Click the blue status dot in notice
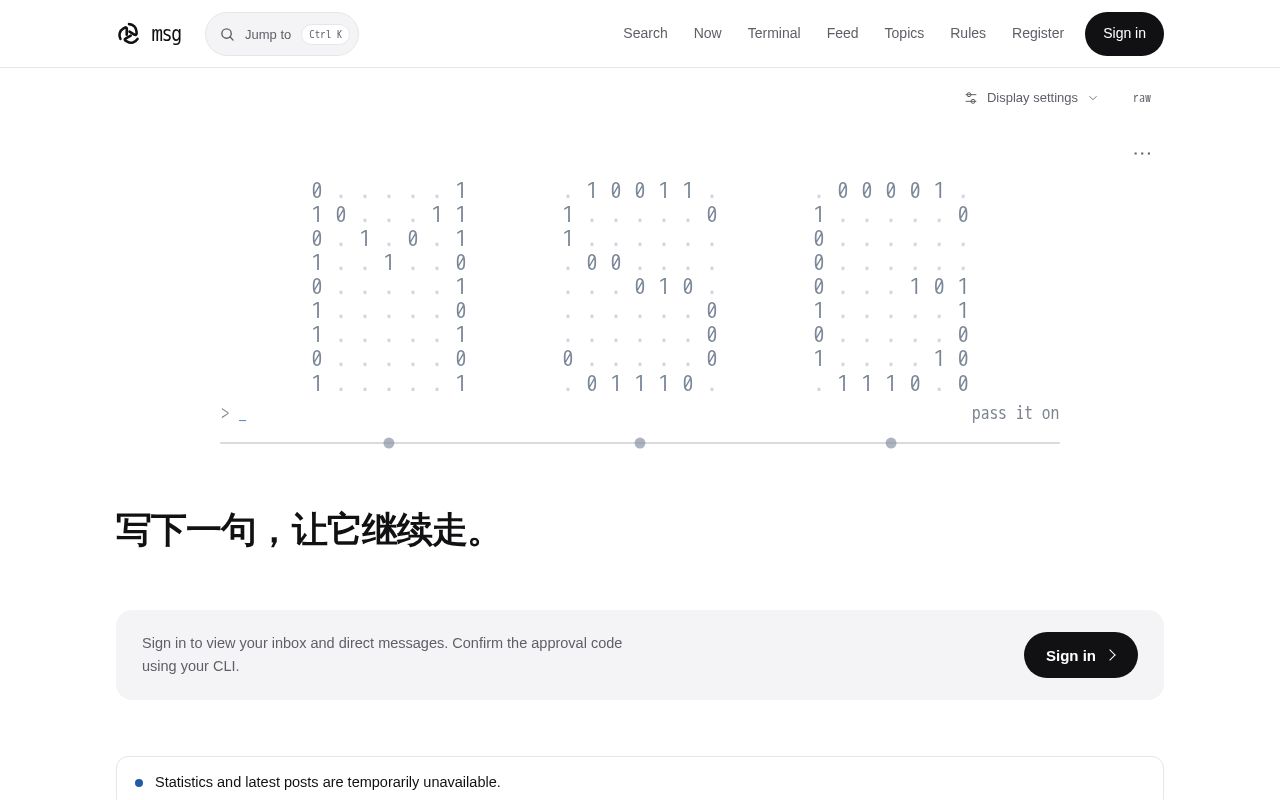The image size is (1280, 800). point(139,783)
